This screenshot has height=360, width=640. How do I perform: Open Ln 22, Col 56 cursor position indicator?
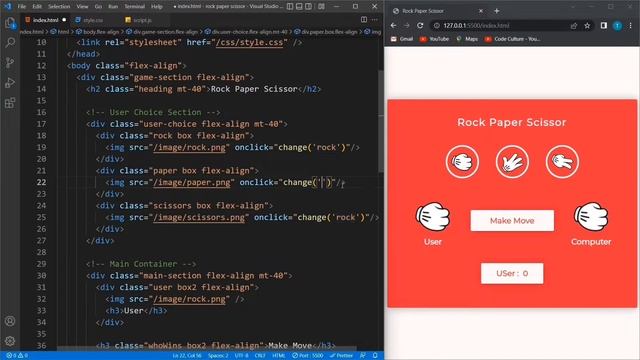[x=187, y=356]
